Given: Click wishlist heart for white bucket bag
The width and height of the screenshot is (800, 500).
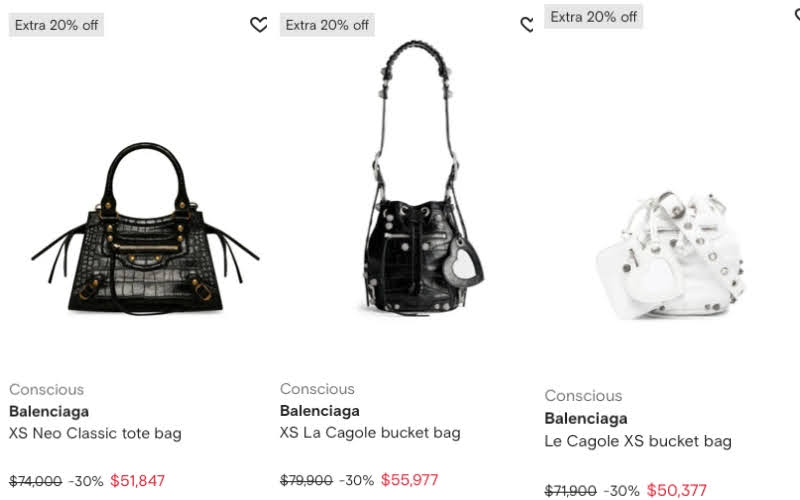Looking at the screenshot, I should pos(797,15).
